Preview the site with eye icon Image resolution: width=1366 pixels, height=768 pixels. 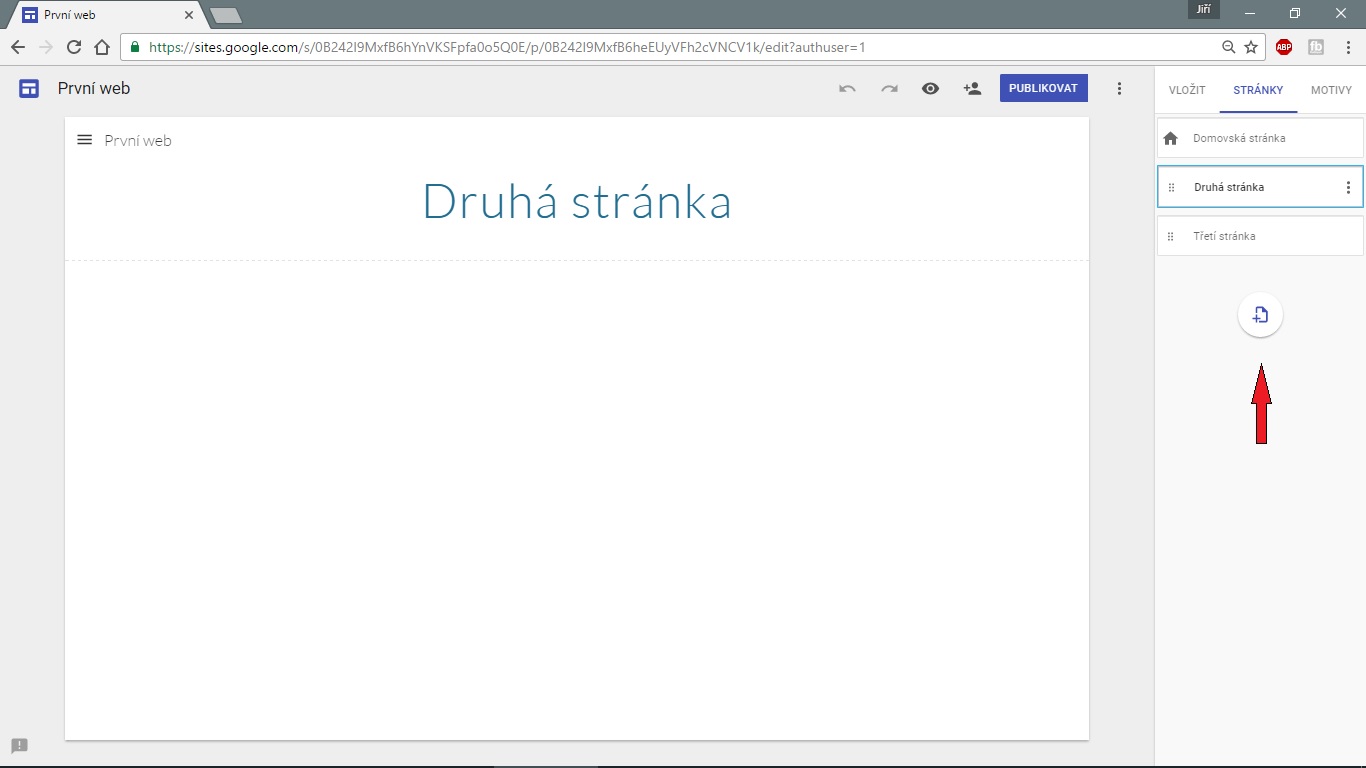click(930, 88)
